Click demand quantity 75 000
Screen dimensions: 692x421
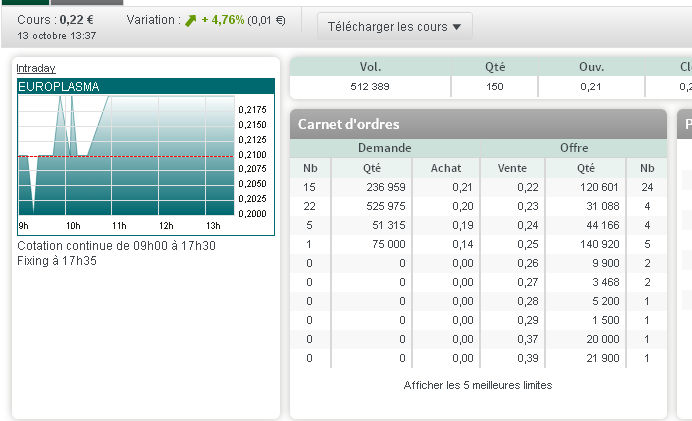pyautogui.click(x=388, y=244)
